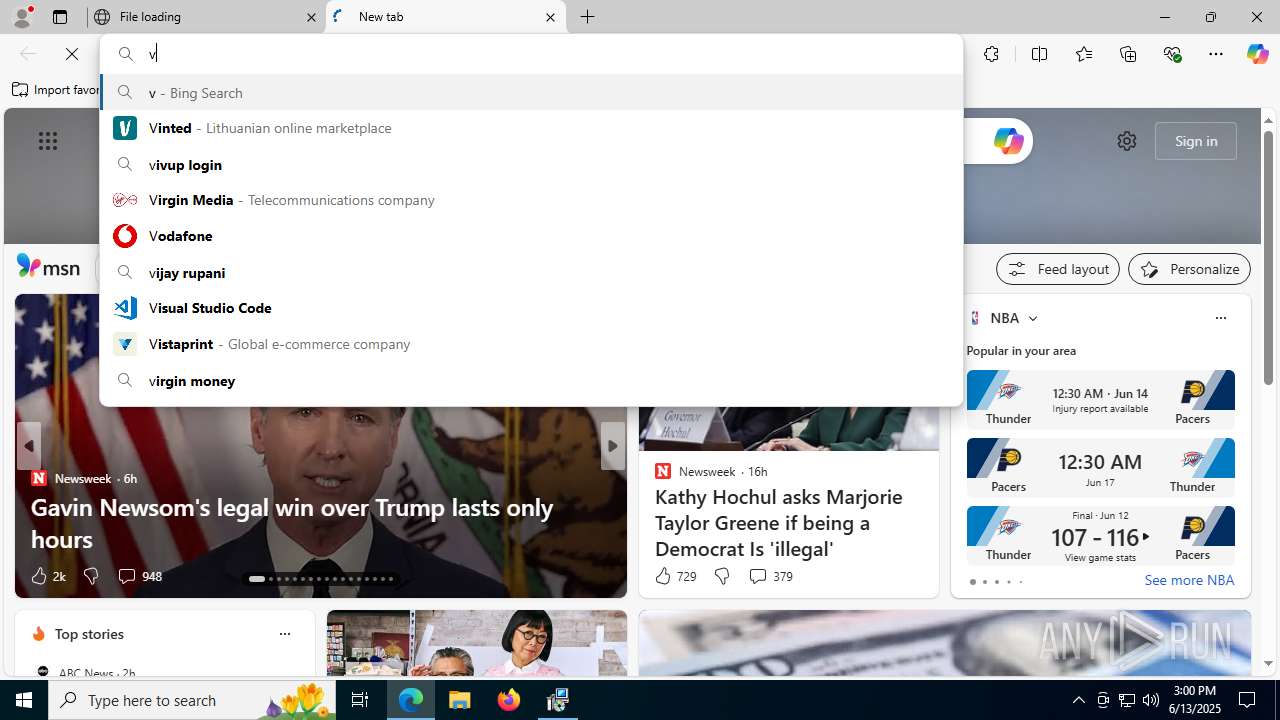Screen dimensions: 1280x720
Task: Select second NBA card pagination dot
Action: (x=984, y=582)
